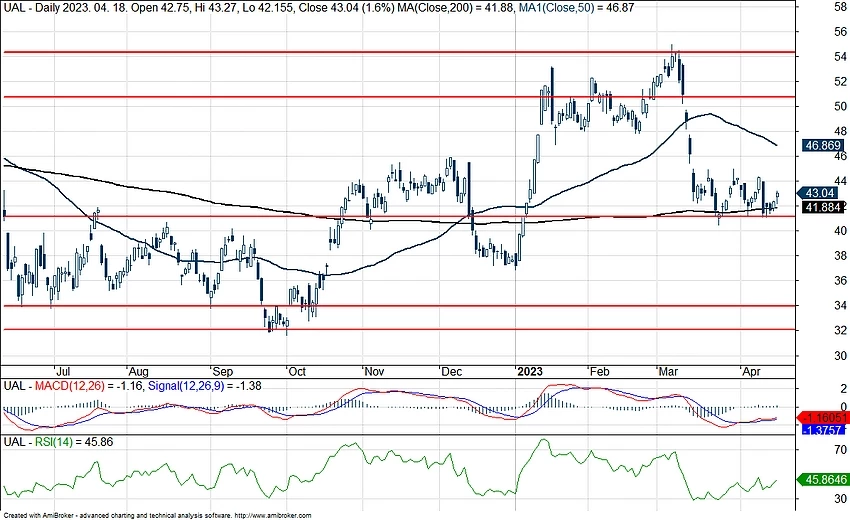Click the Dec label on date axis

pos(451,371)
